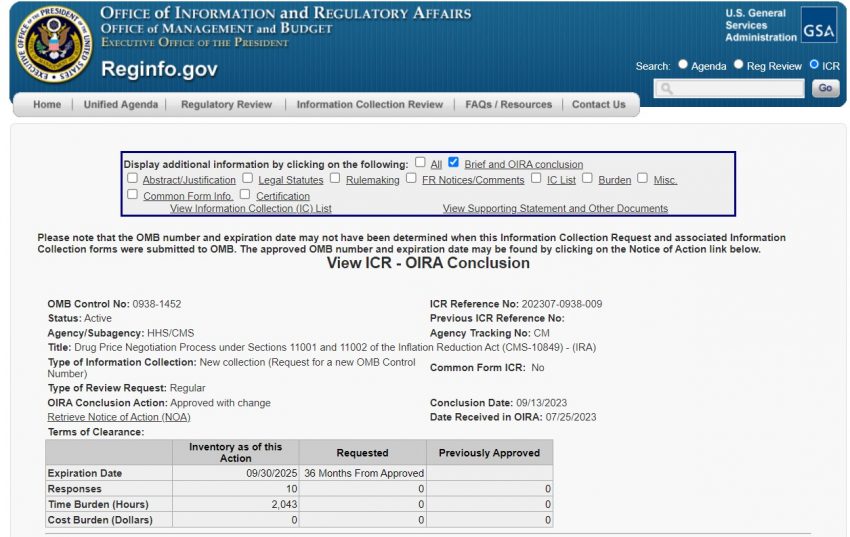
Task: Click Retrieve Notice of Action (NOA) link
Action: tap(118, 417)
